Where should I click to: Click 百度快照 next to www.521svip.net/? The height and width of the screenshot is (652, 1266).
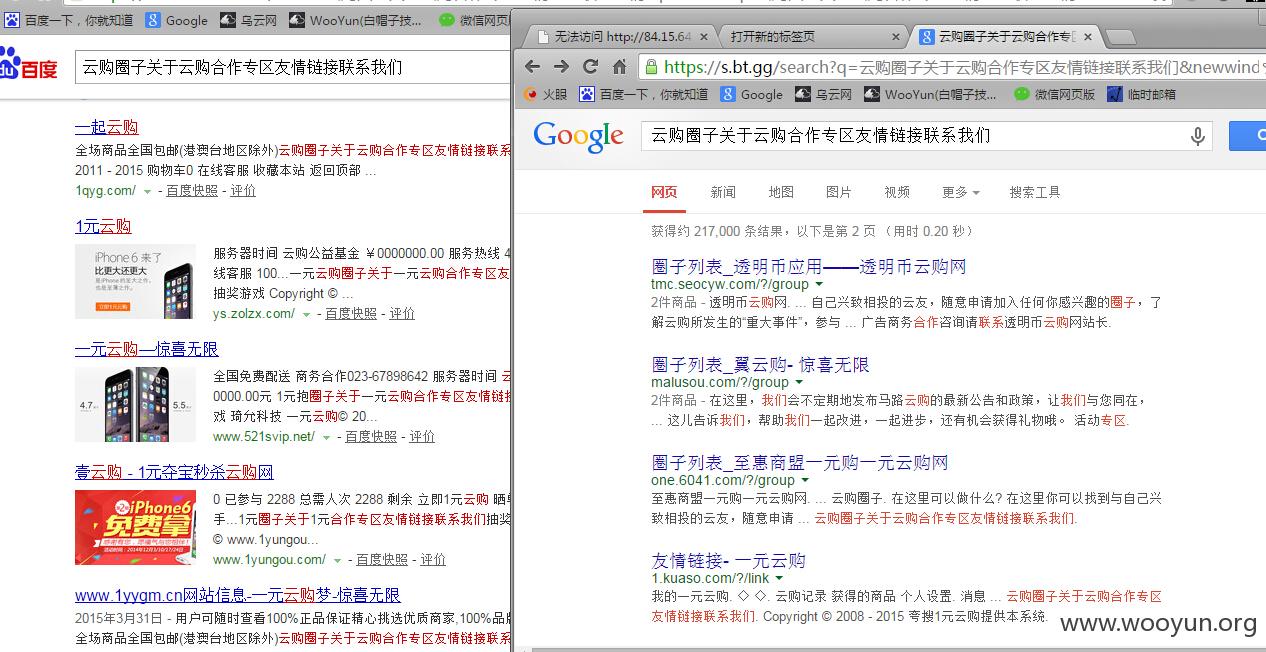tap(371, 436)
